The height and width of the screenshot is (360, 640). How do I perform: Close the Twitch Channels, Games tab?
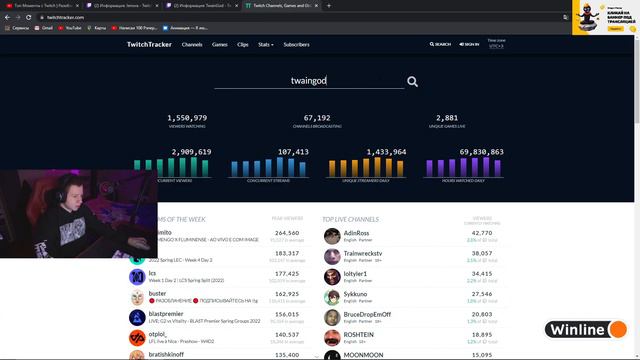(x=316, y=6)
